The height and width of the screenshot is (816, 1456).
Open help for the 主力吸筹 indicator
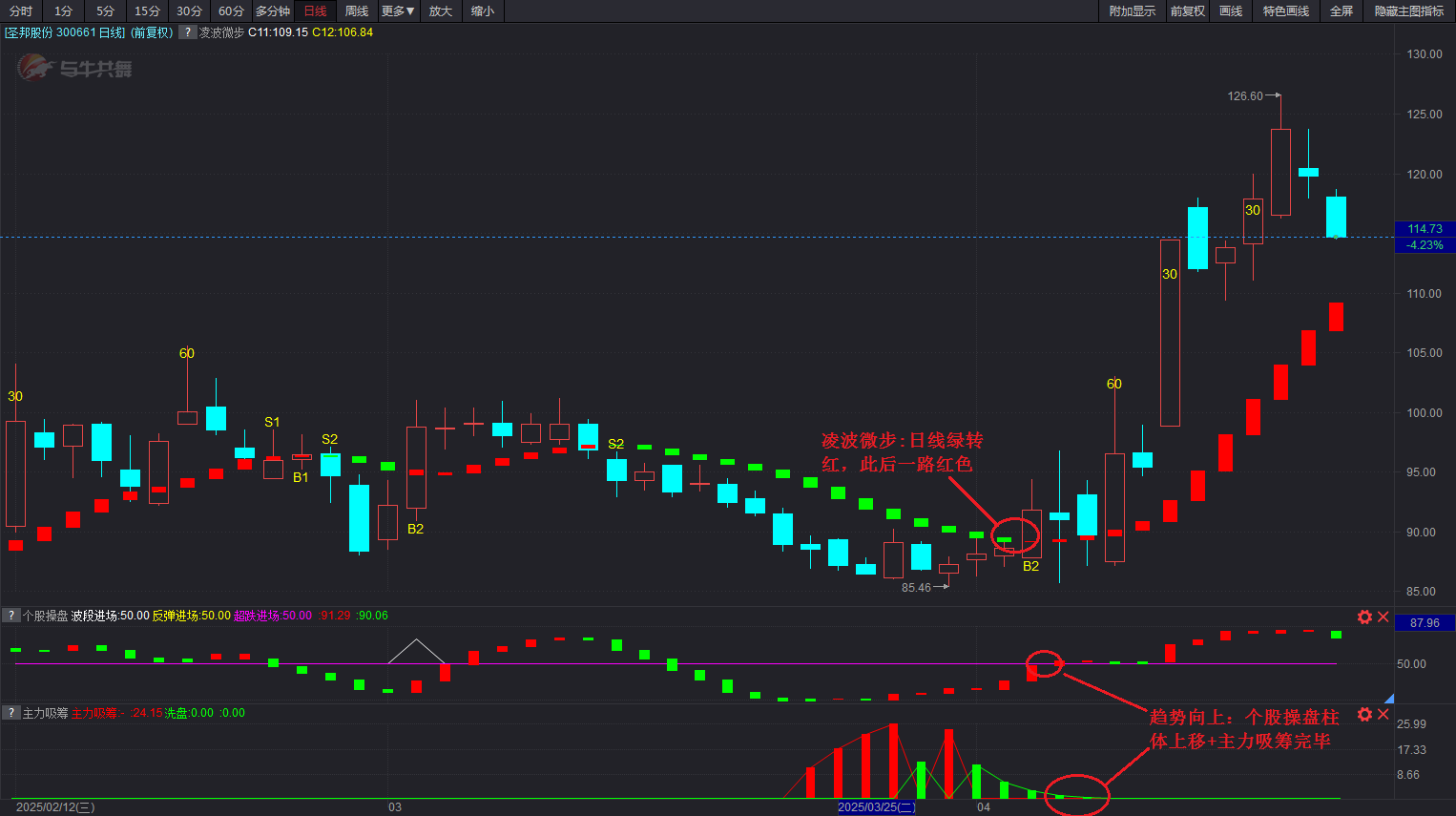[11, 713]
